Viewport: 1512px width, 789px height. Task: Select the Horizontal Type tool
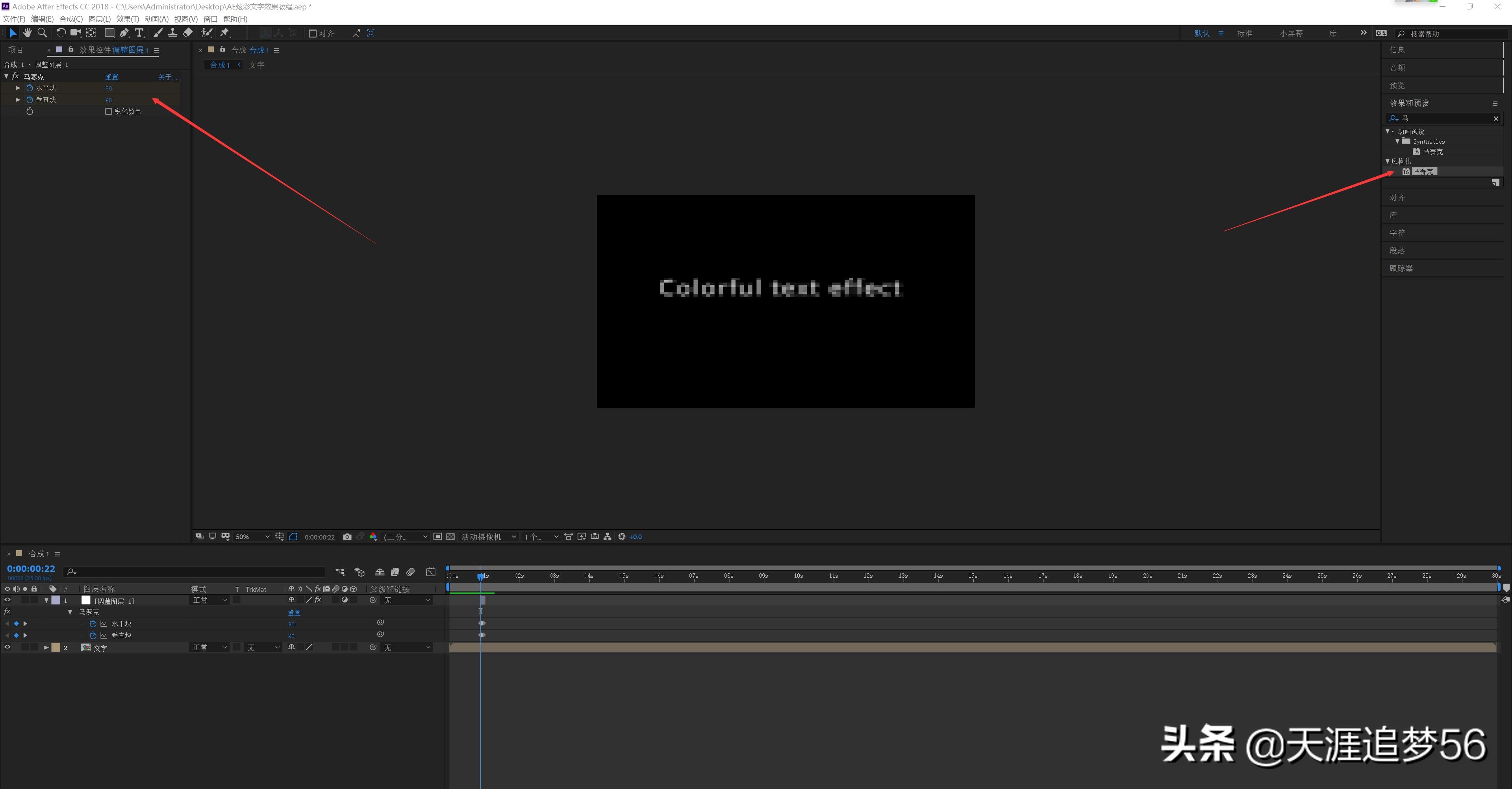(x=139, y=33)
